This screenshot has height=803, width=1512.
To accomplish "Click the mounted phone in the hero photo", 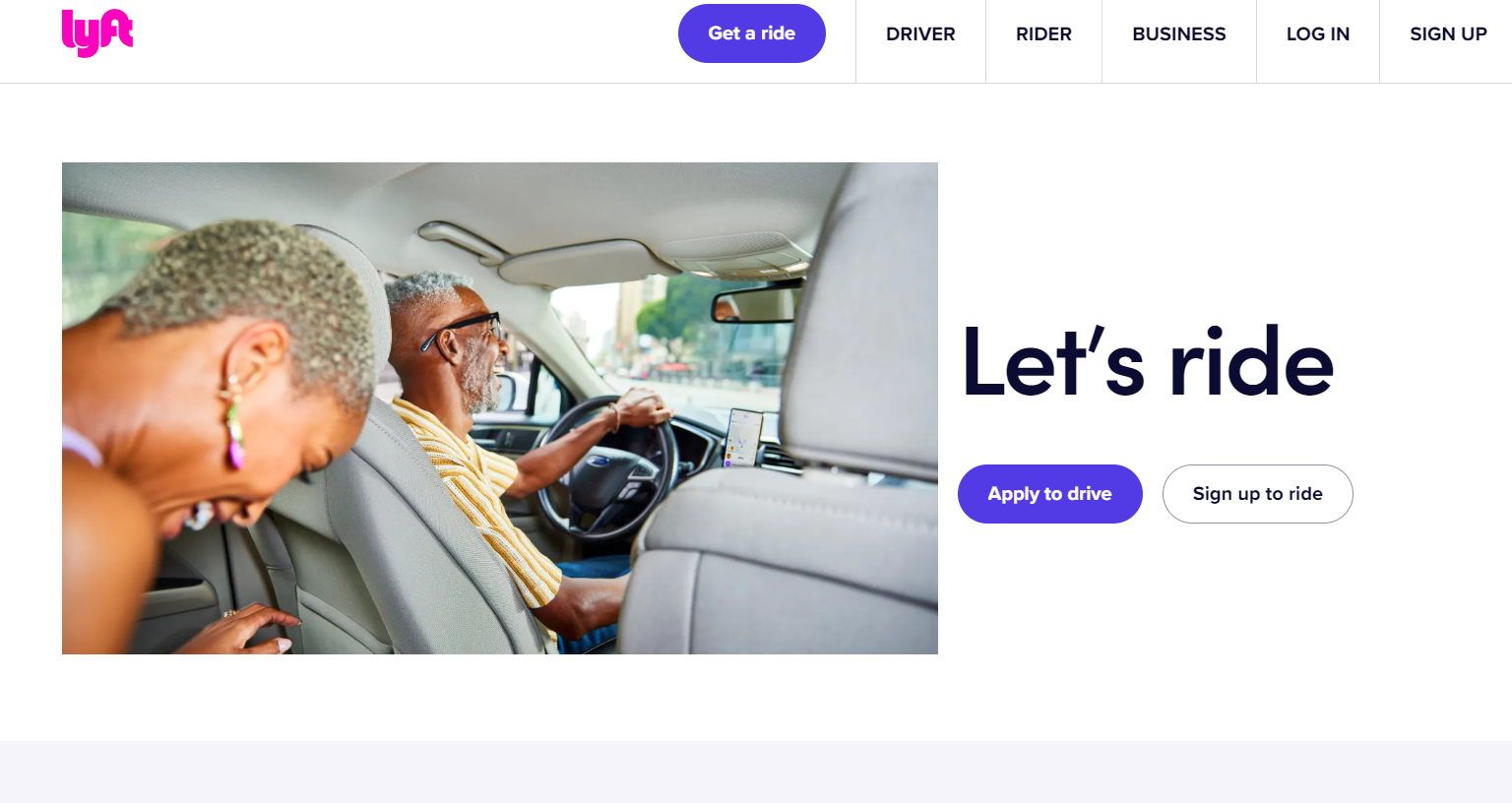I will [743, 438].
